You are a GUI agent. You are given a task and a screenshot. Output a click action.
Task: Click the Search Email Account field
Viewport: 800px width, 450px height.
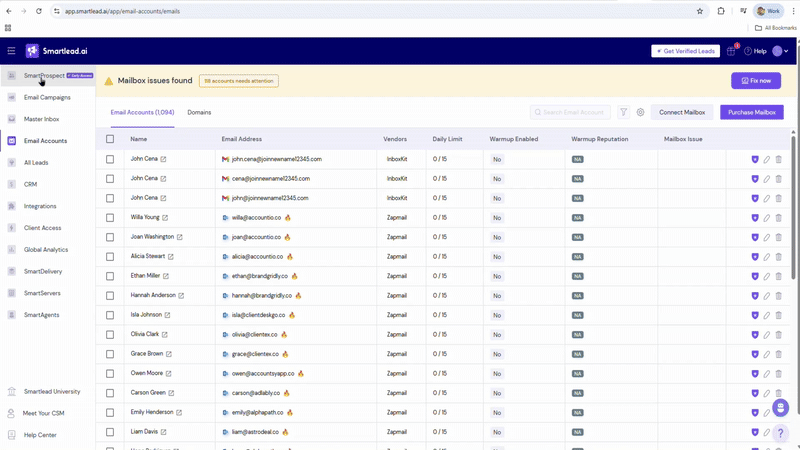[572, 113]
